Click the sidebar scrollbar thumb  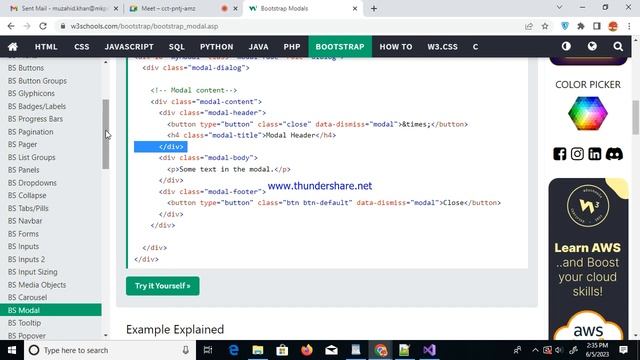[x=106, y=134]
